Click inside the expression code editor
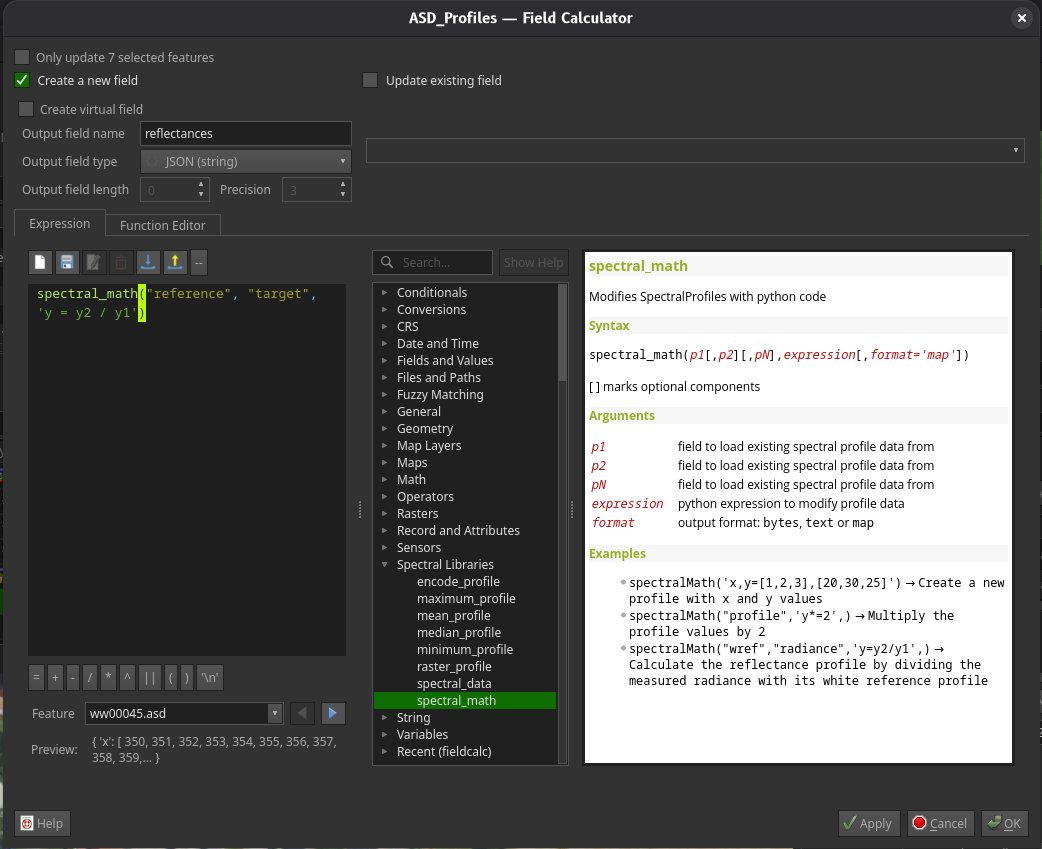 coord(187,470)
